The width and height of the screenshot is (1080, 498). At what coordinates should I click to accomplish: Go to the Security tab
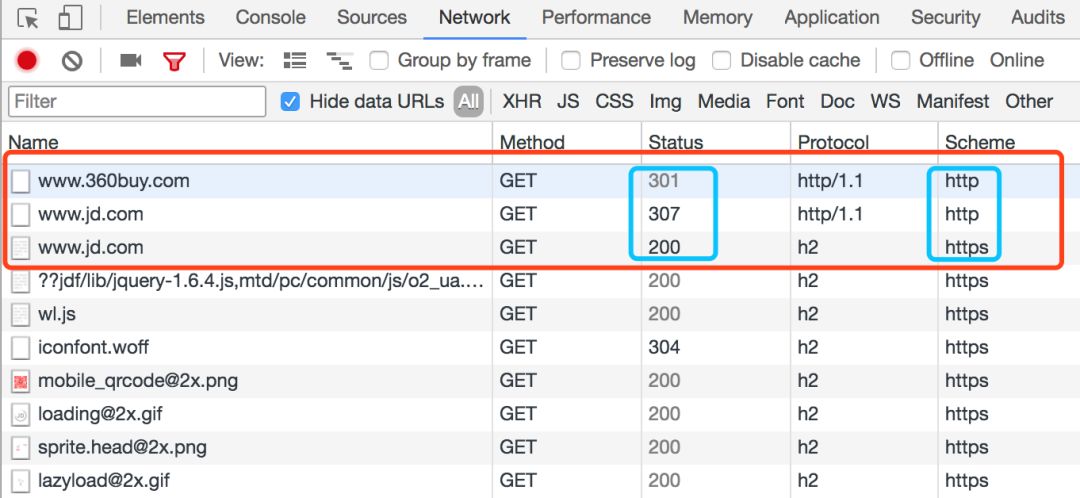click(x=946, y=18)
